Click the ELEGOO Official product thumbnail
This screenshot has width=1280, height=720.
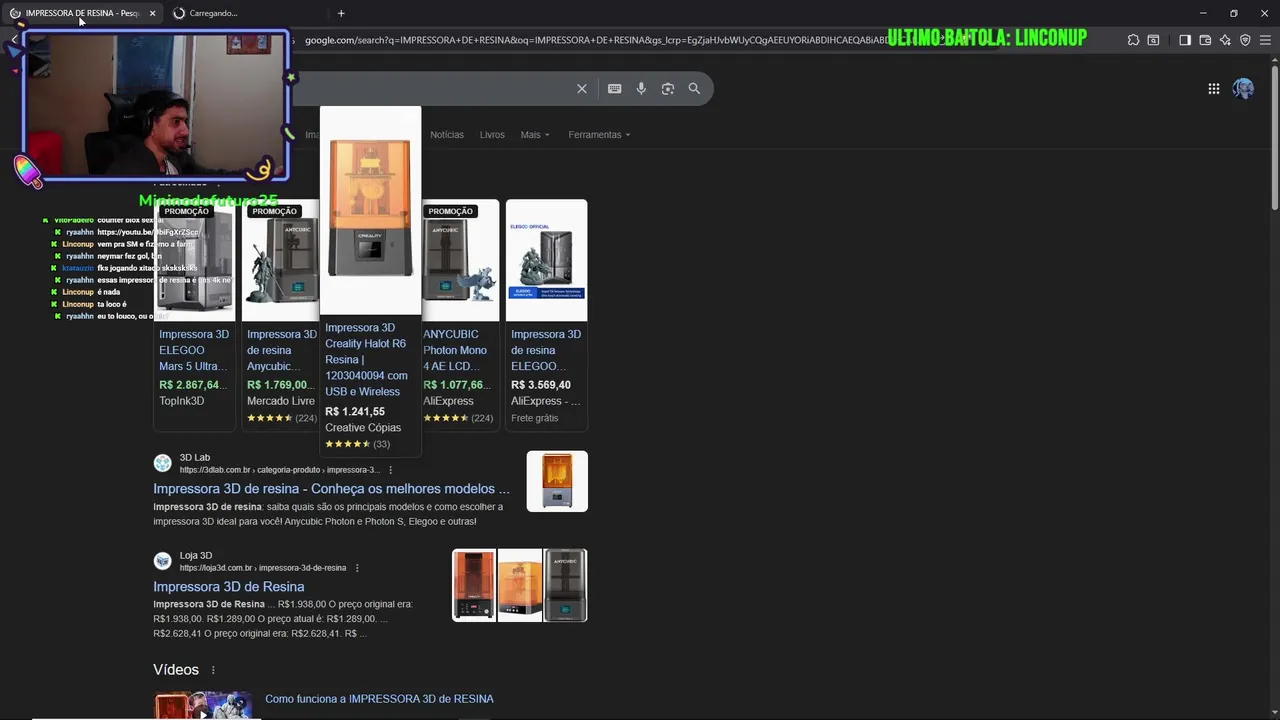(x=546, y=260)
